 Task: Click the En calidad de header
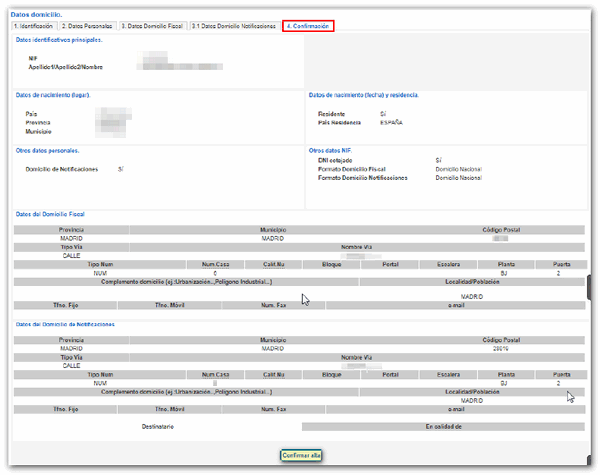point(443,427)
